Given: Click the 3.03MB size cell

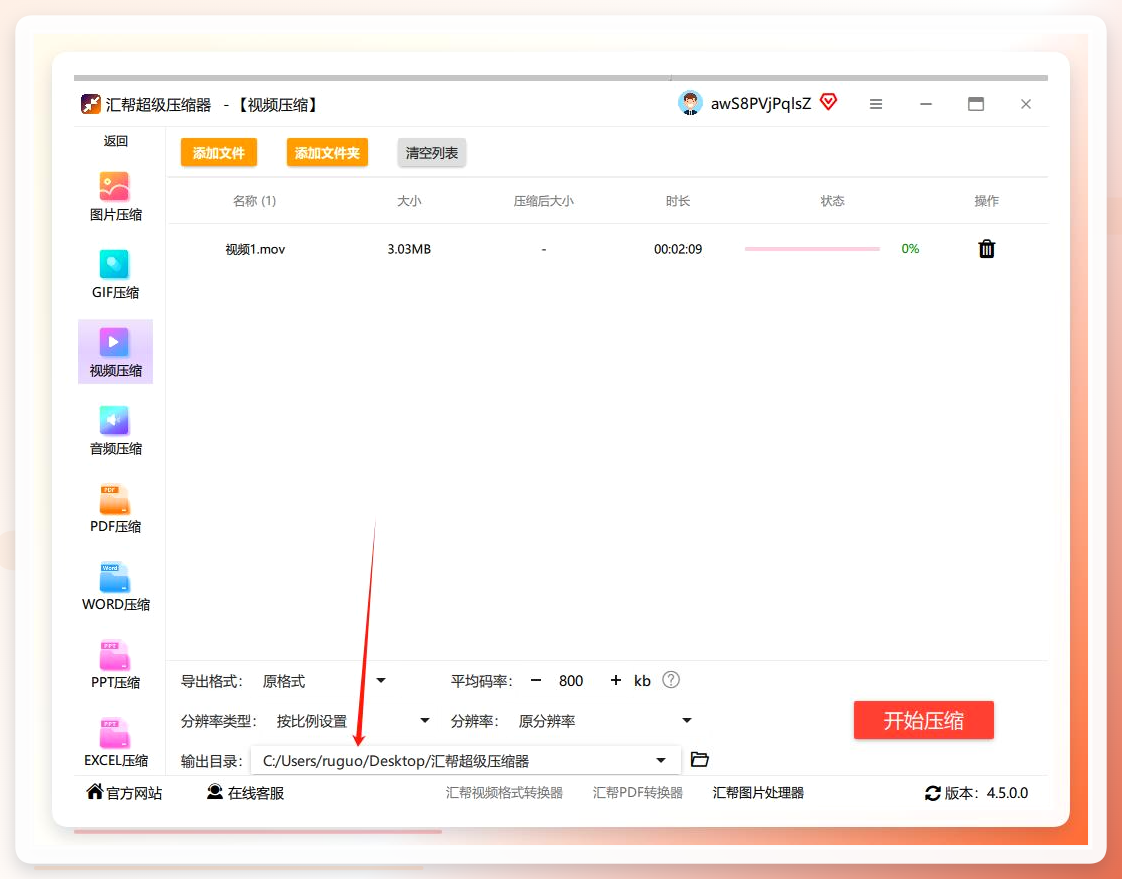Looking at the screenshot, I should coord(409,249).
